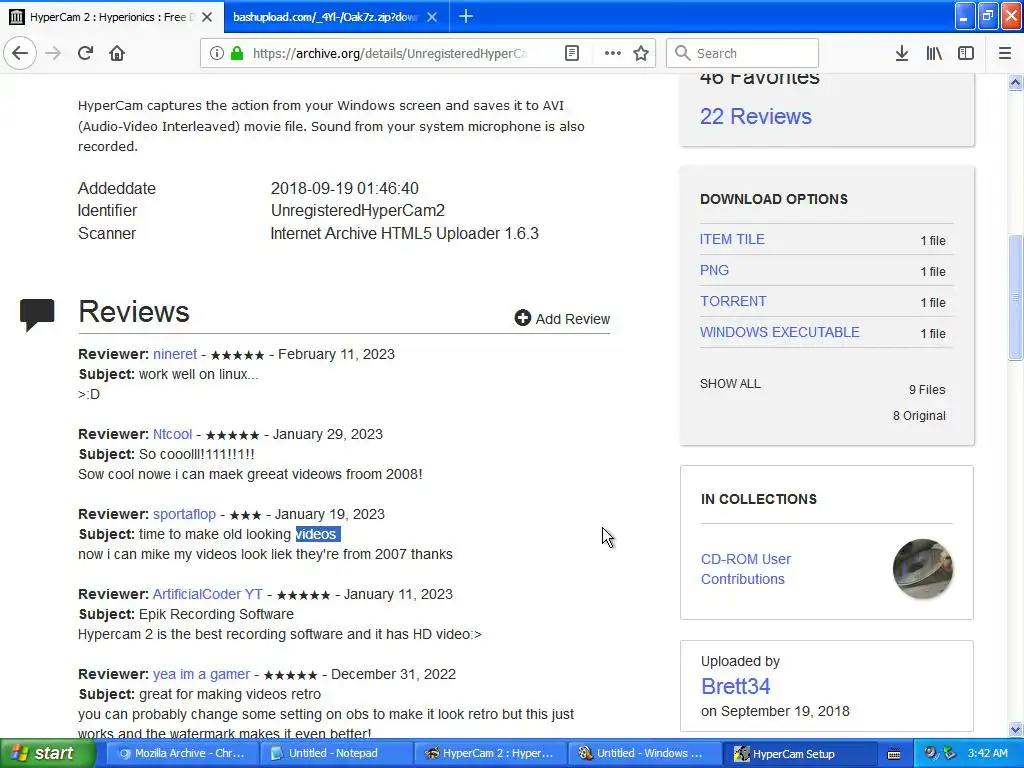Reload the current page

(86, 53)
